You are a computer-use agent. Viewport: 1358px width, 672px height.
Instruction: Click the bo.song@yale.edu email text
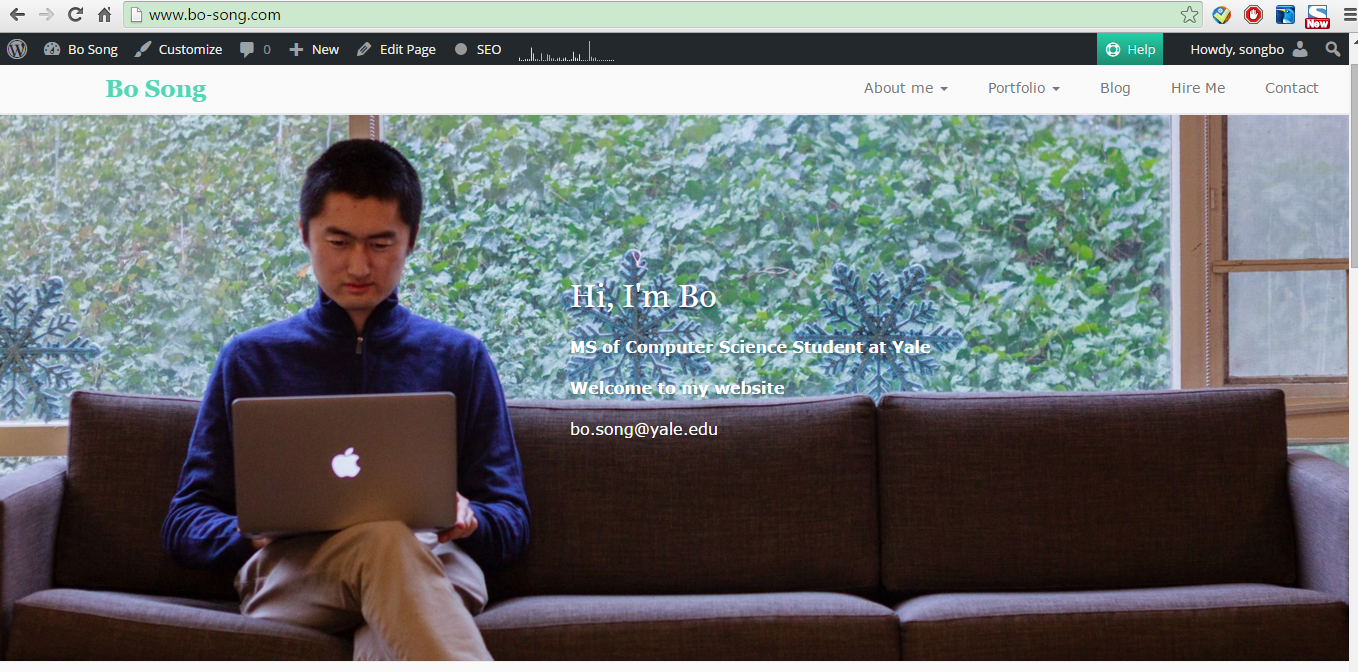(644, 429)
